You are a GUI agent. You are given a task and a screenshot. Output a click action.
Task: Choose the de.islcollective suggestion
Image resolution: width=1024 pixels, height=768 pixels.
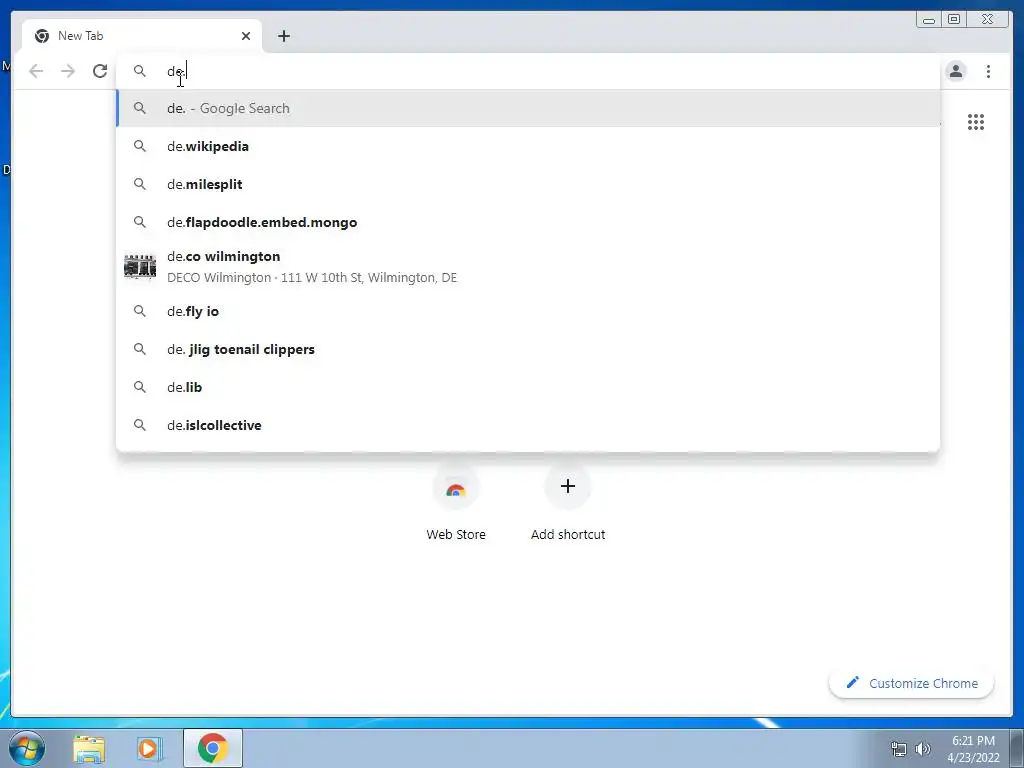pyautogui.click(x=528, y=425)
